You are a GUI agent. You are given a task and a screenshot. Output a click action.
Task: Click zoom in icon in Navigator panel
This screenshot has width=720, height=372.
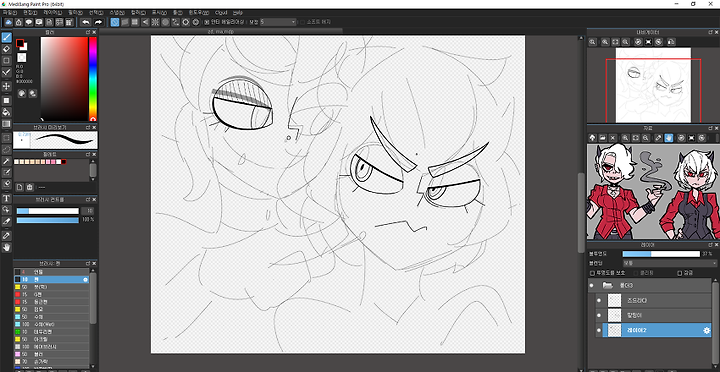click(x=605, y=42)
